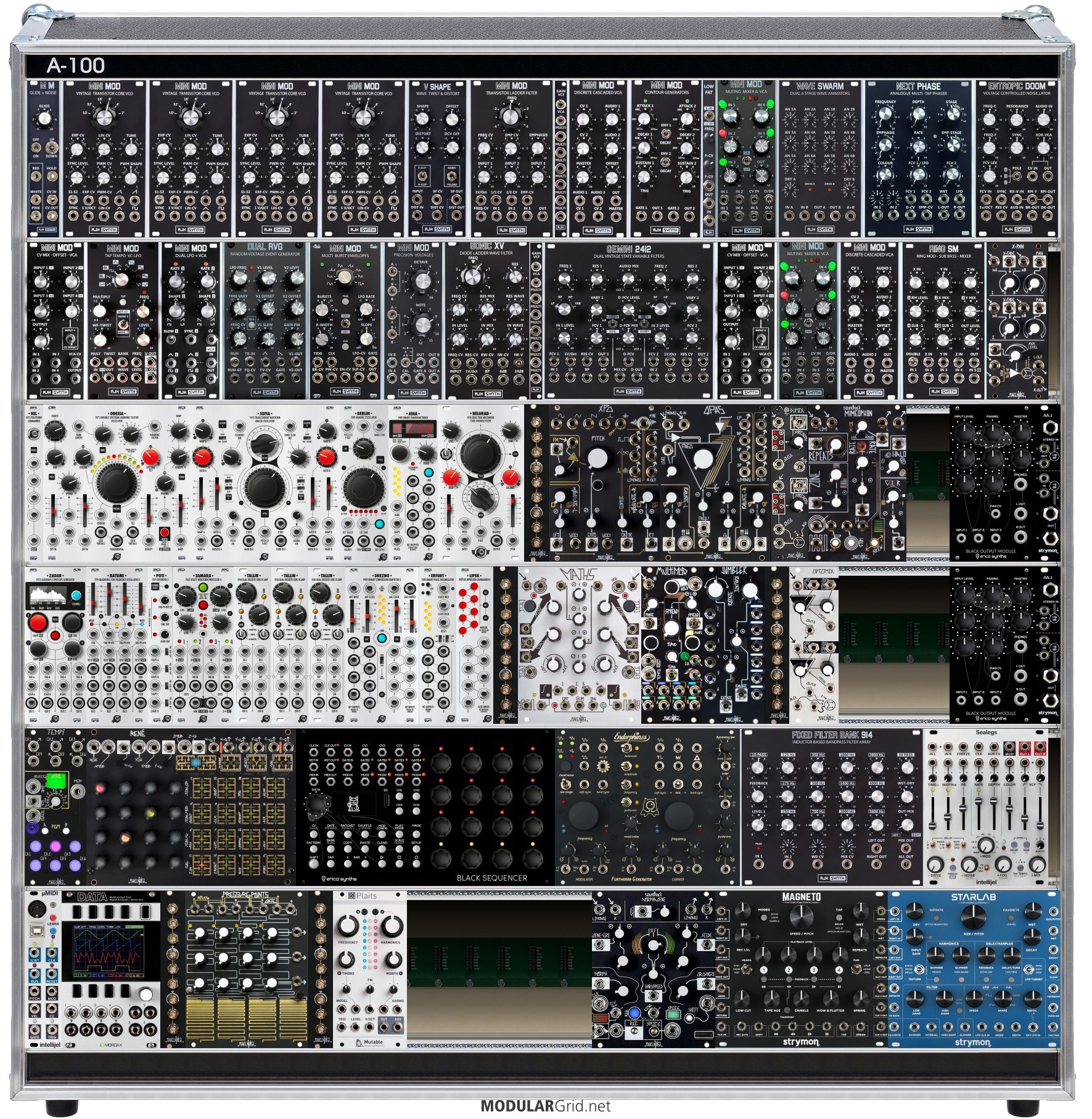Select the Entropic Doom noisillator module
The height and width of the screenshot is (1119, 1092).
[x=1017, y=158]
